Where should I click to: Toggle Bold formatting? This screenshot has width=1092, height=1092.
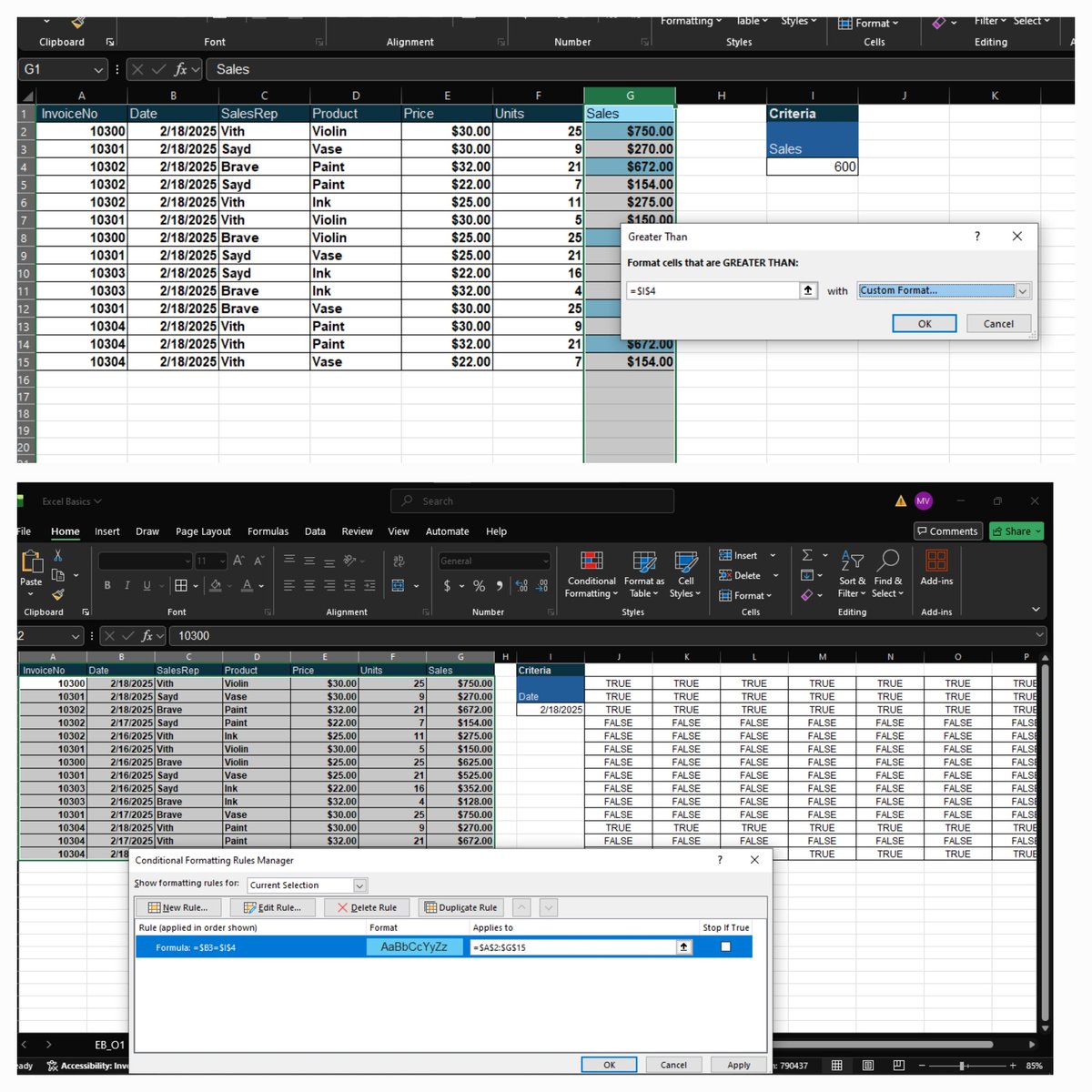coord(107,585)
